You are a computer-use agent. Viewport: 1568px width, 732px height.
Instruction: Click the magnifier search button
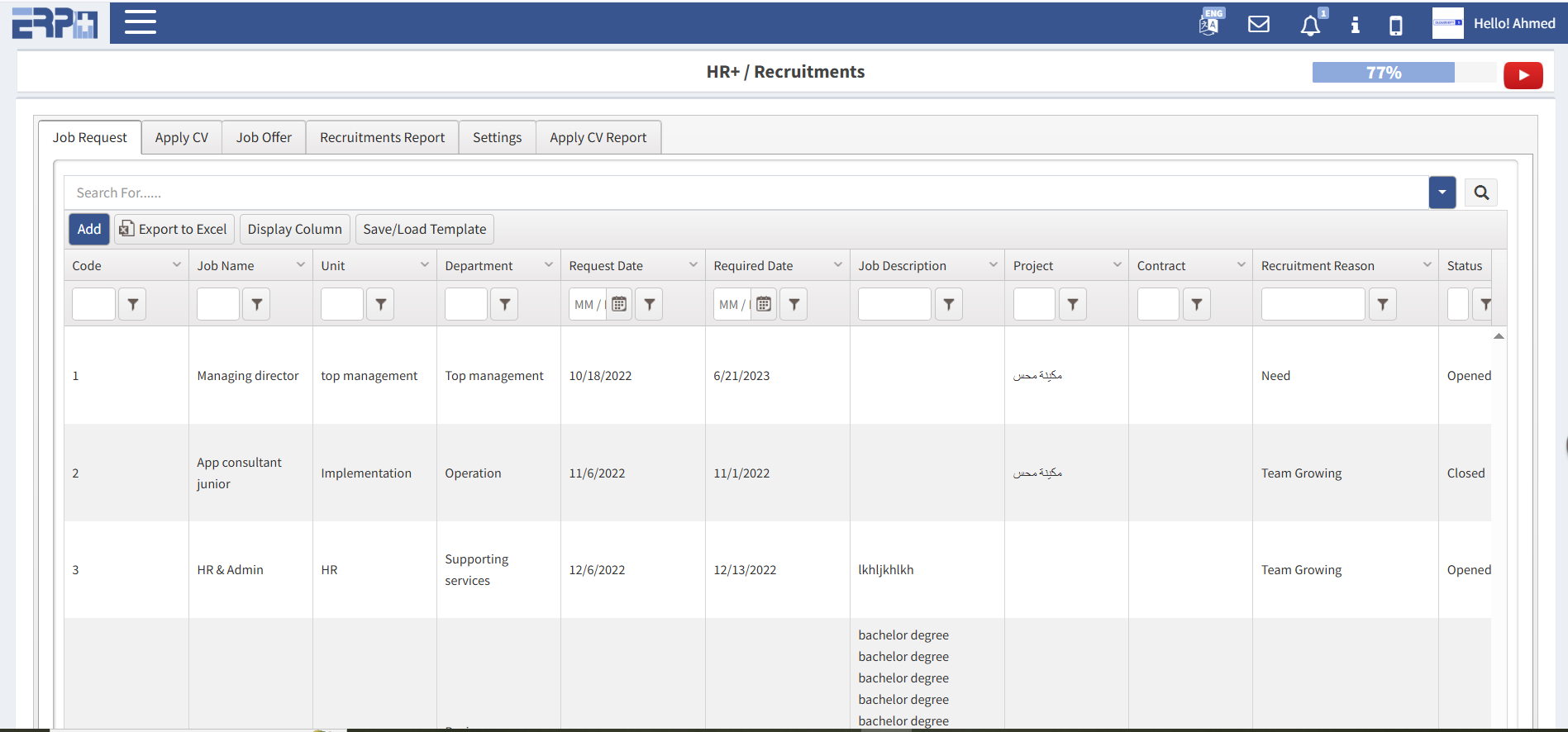pyautogui.click(x=1480, y=193)
